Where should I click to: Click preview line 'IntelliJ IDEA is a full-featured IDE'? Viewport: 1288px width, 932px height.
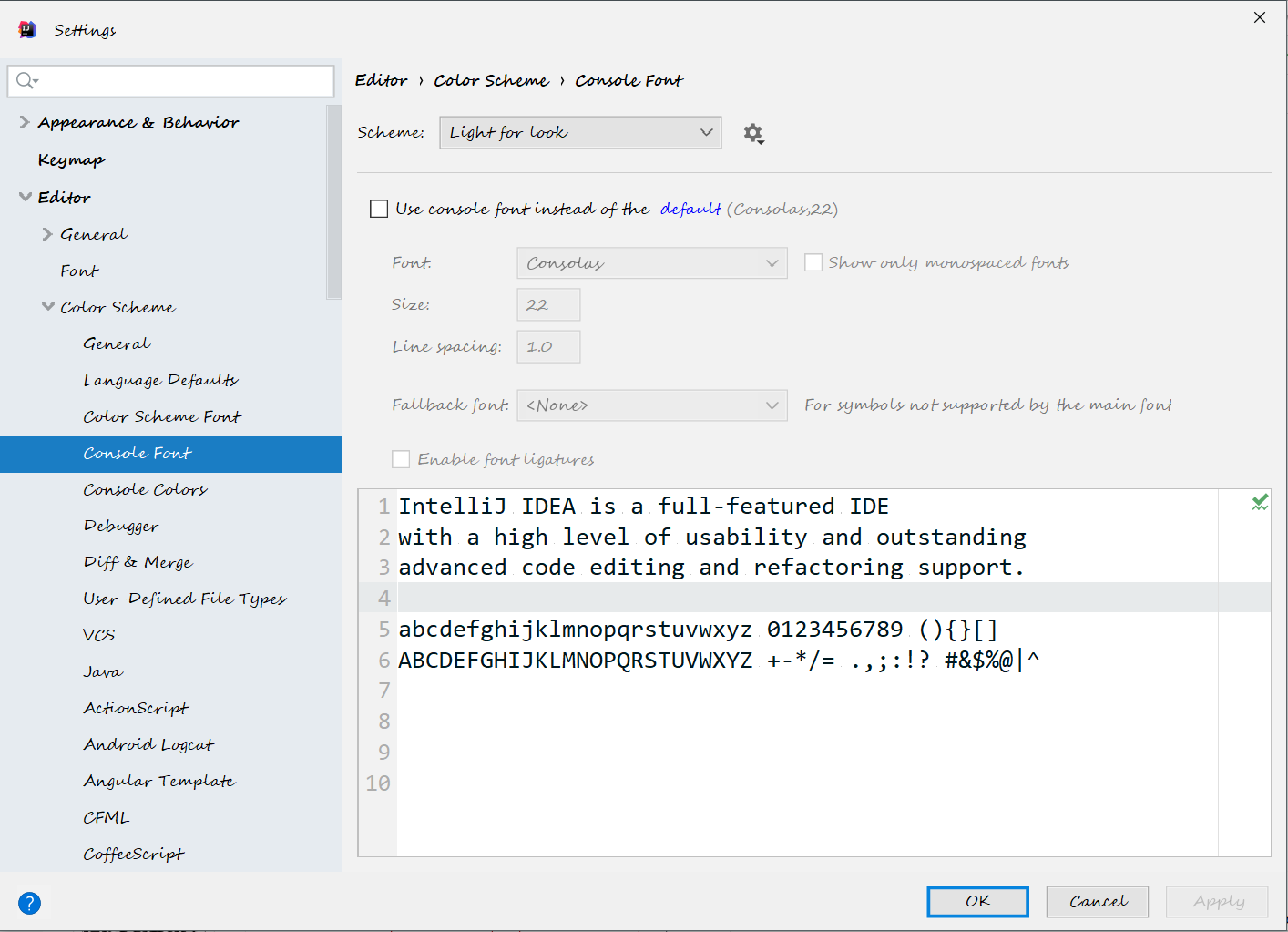click(x=643, y=507)
